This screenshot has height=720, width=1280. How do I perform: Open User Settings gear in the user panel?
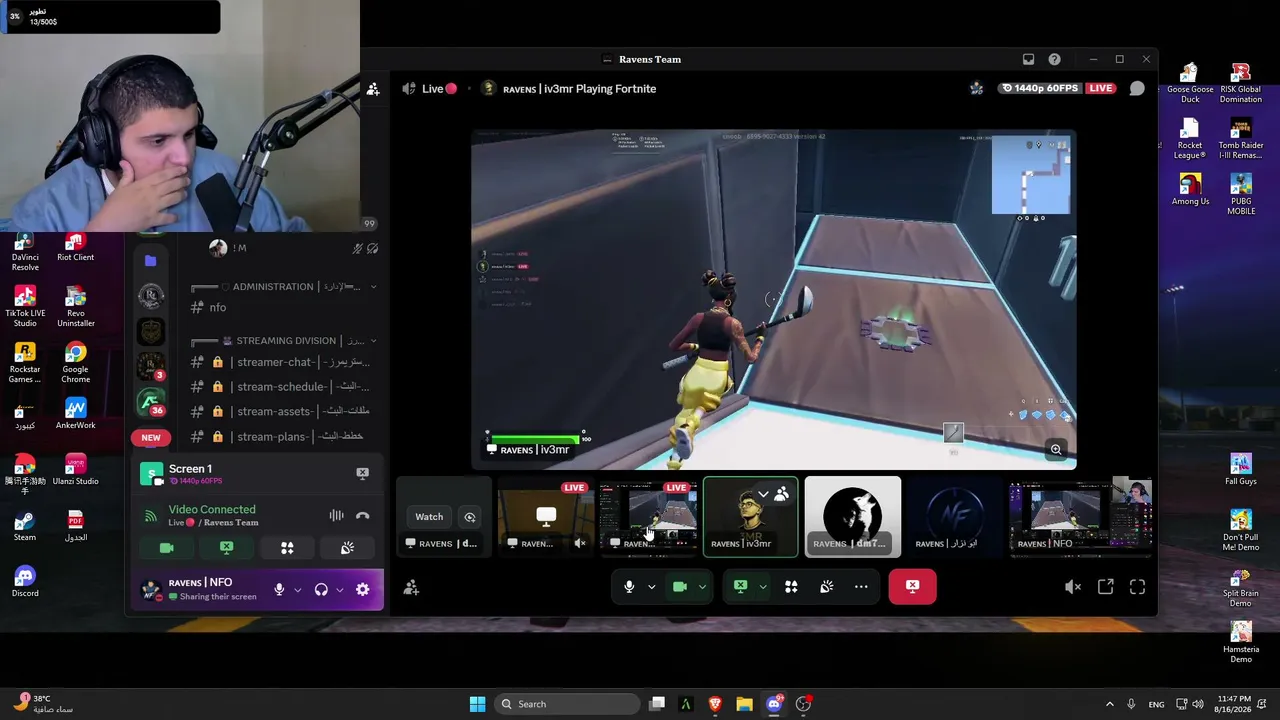click(362, 590)
